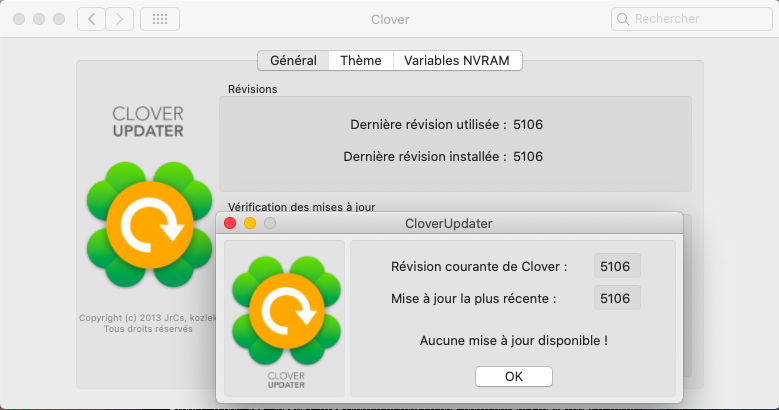Open the Variables NVRAM tab
Image resolution: width=779 pixels, height=410 pixels.
[457, 61]
